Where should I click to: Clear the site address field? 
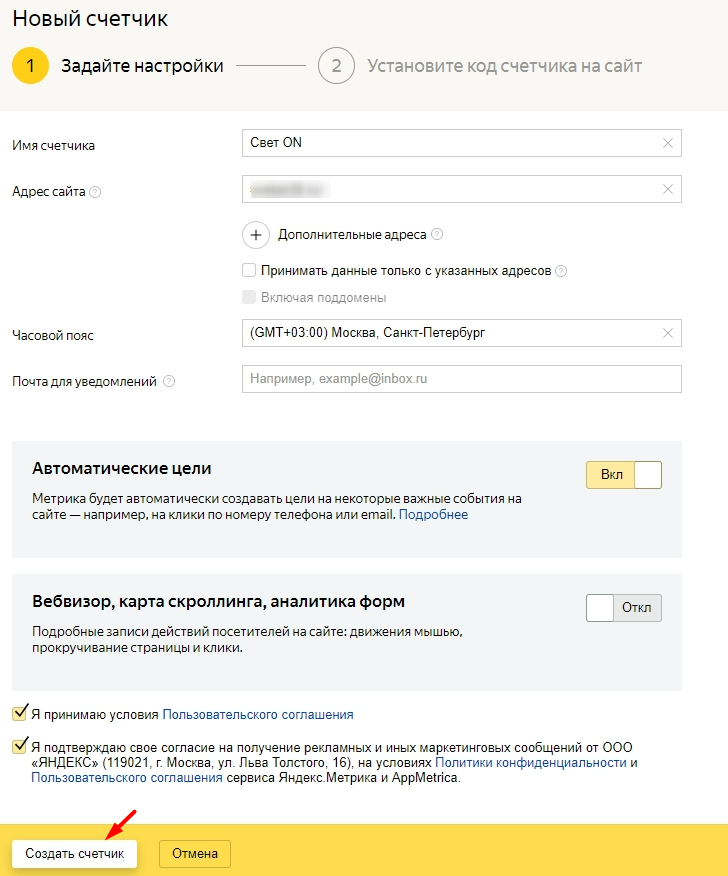tap(668, 189)
